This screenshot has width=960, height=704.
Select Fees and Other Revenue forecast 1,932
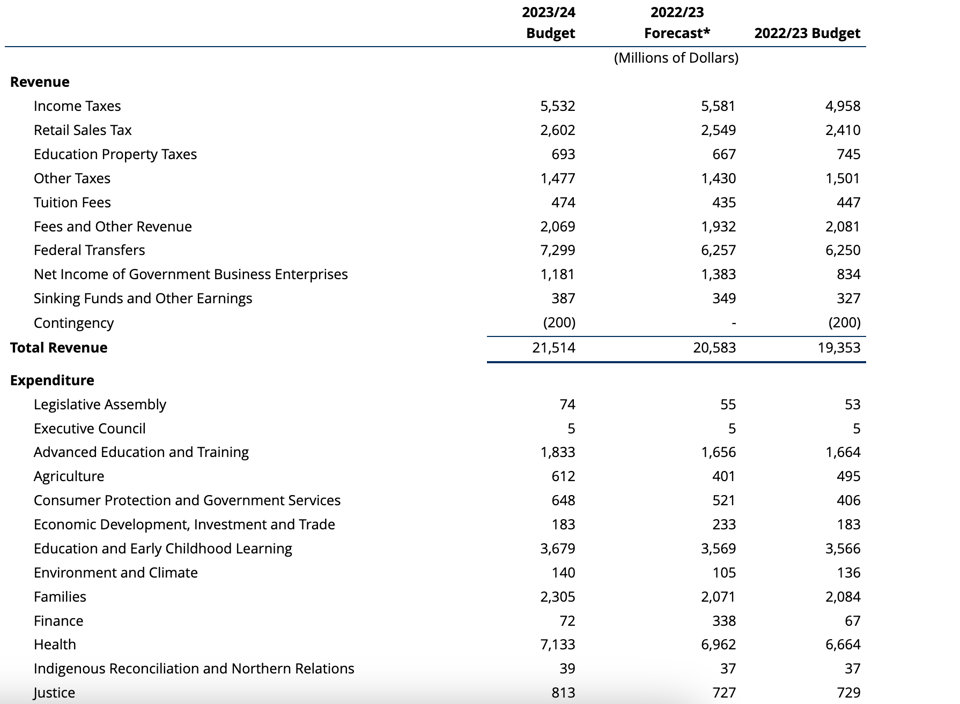click(x=718, y=227)
